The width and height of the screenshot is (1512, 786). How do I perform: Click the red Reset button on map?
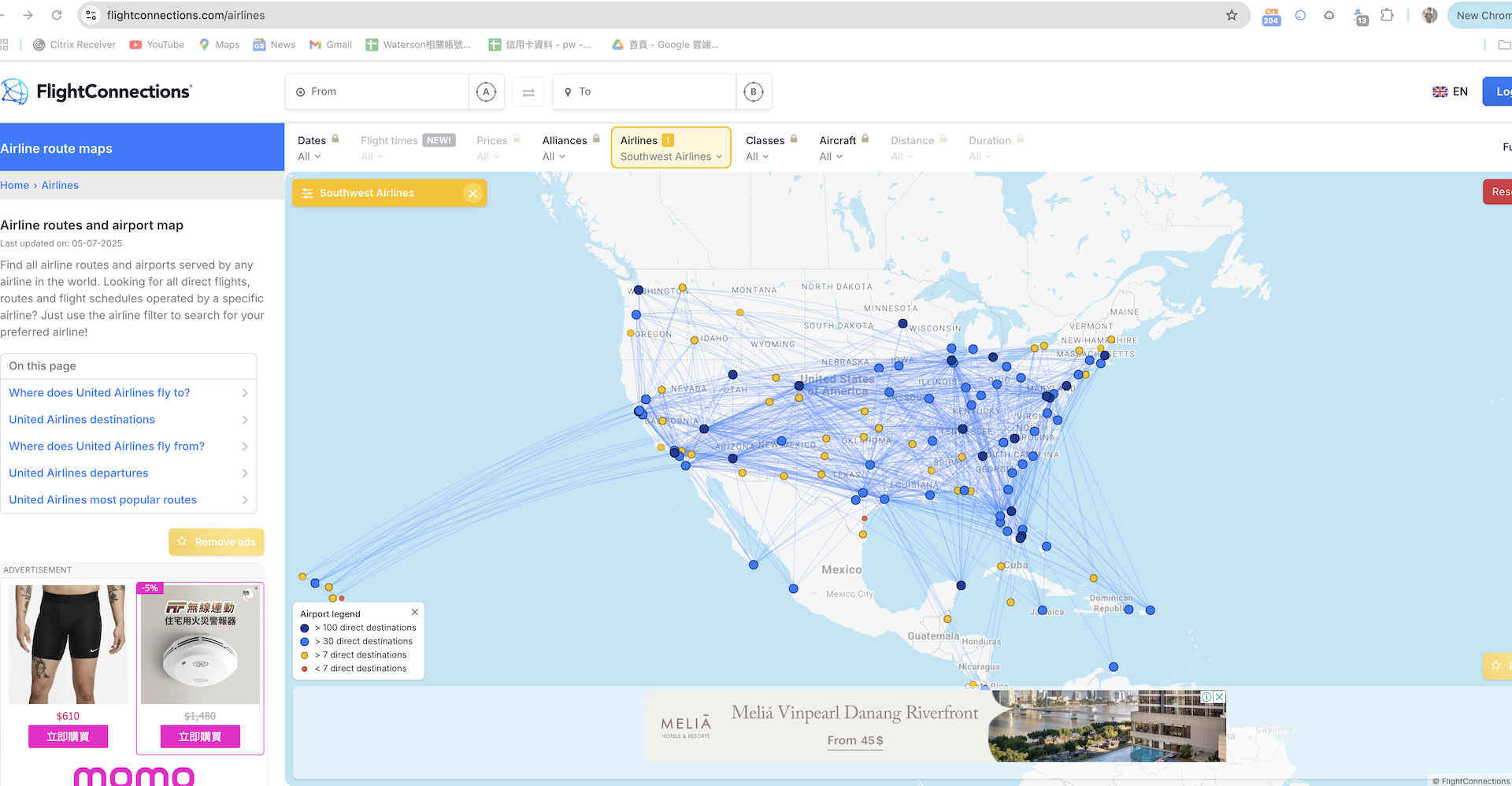click(1498, 191)
